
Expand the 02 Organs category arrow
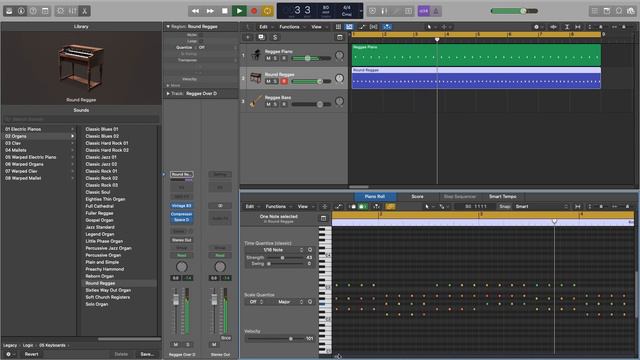tap(73, 136)
